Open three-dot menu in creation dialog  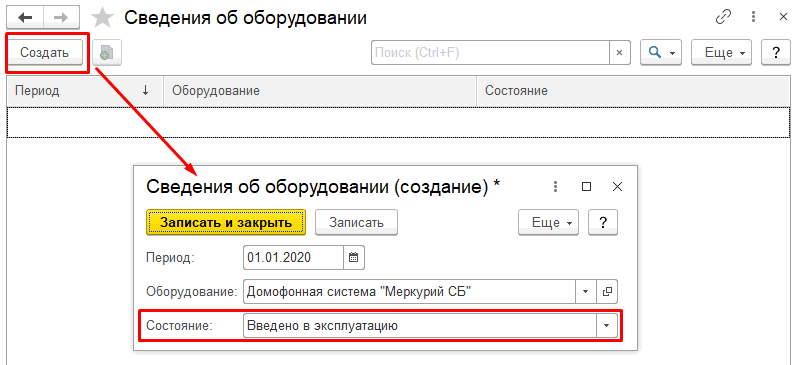point(556,187)
